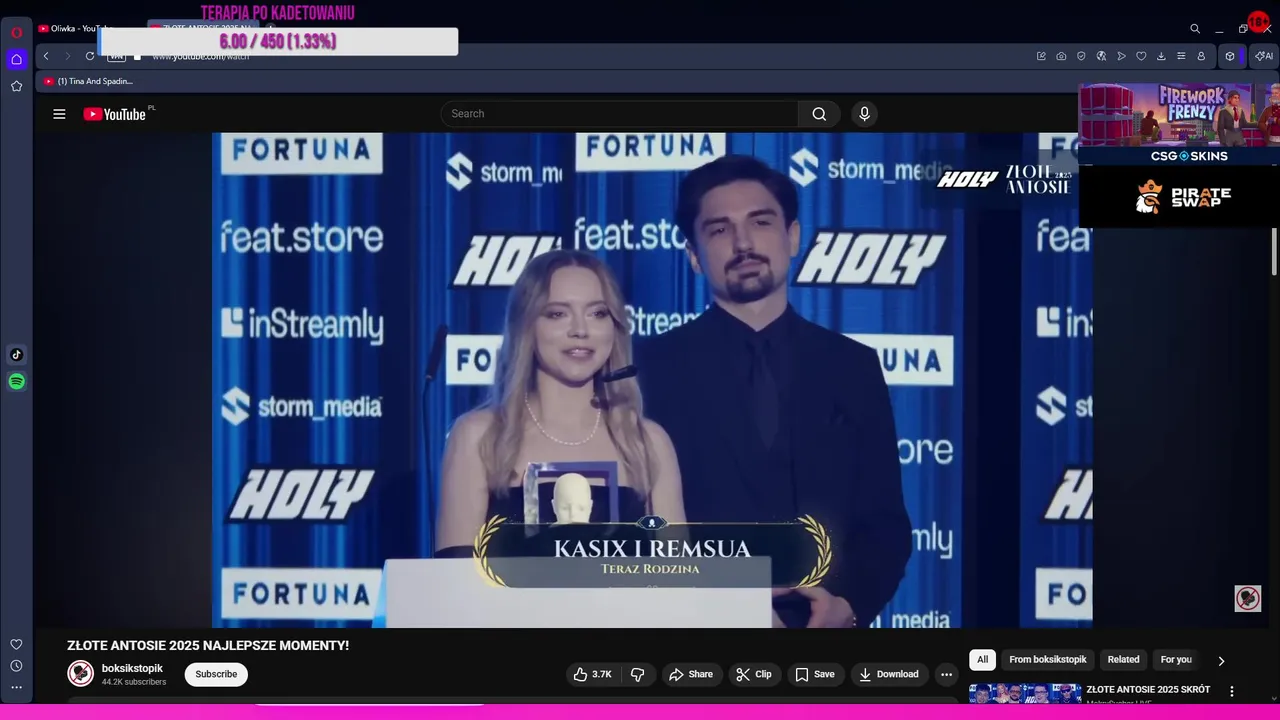
Task: Open My Flow send arrow icon
Action: (x=1121, y=56)
